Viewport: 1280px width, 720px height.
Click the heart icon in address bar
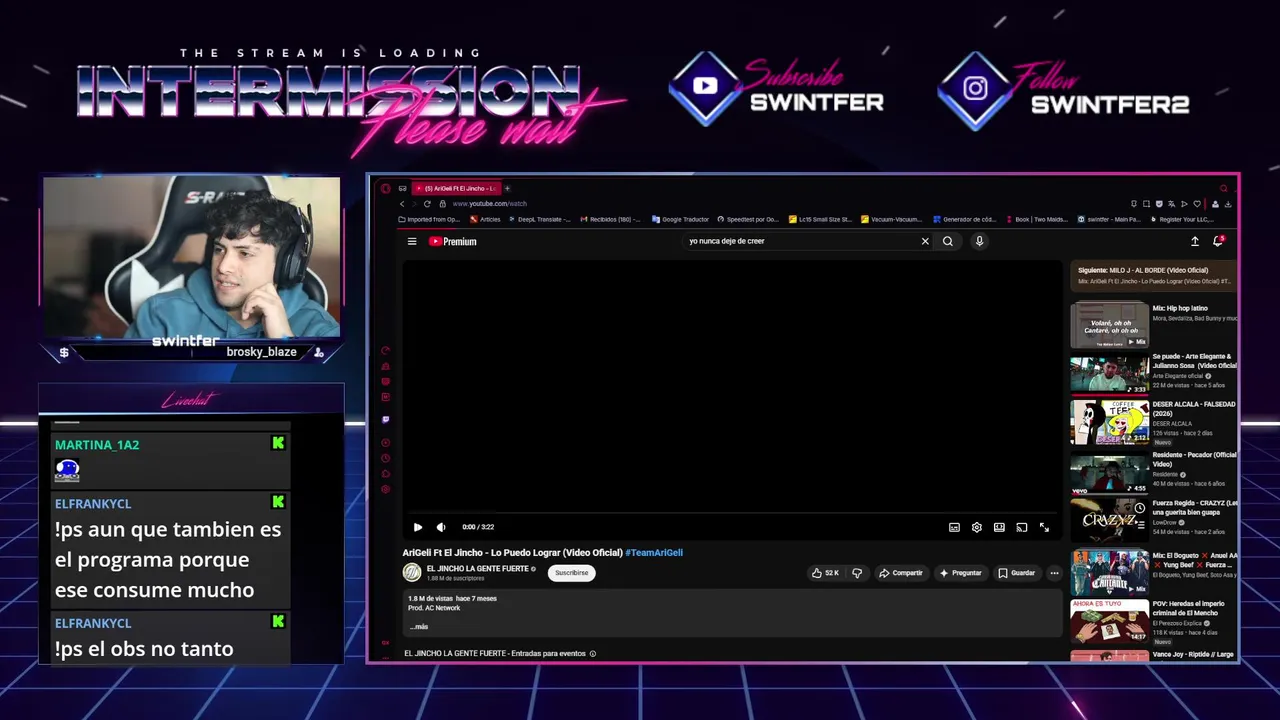(1197, 204)
